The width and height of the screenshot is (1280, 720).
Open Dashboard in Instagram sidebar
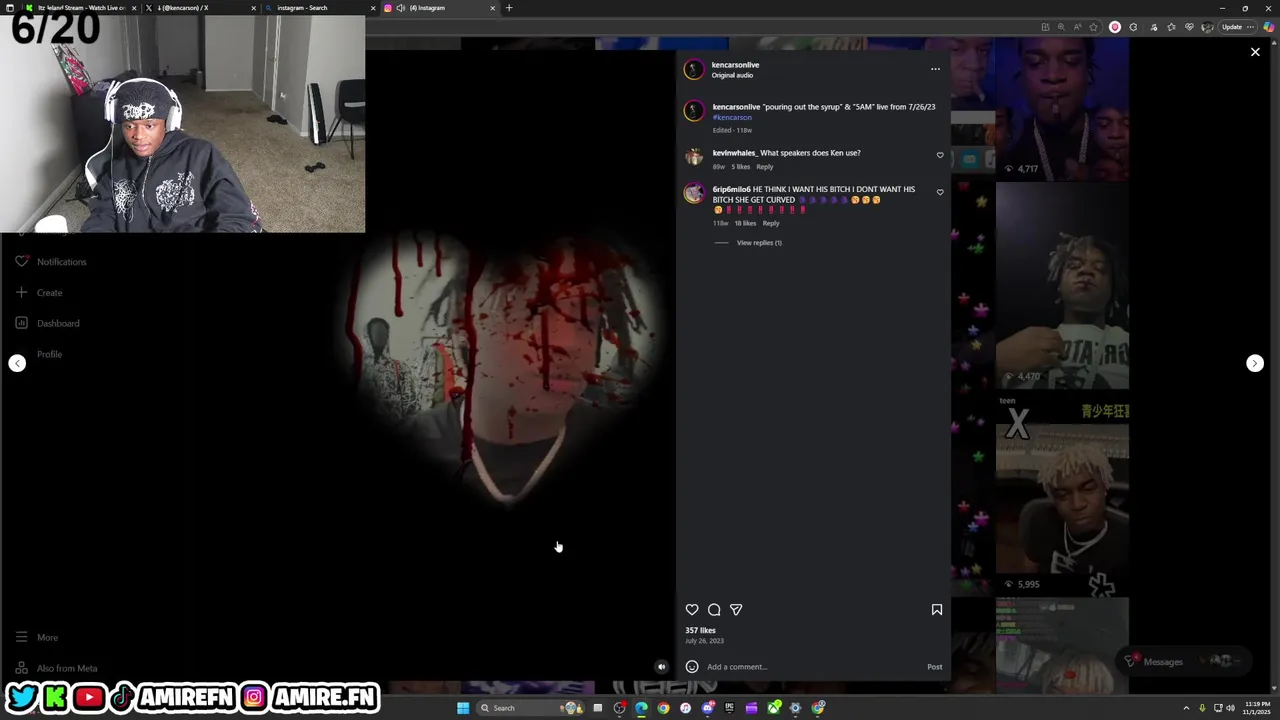(x=47, y=323)
